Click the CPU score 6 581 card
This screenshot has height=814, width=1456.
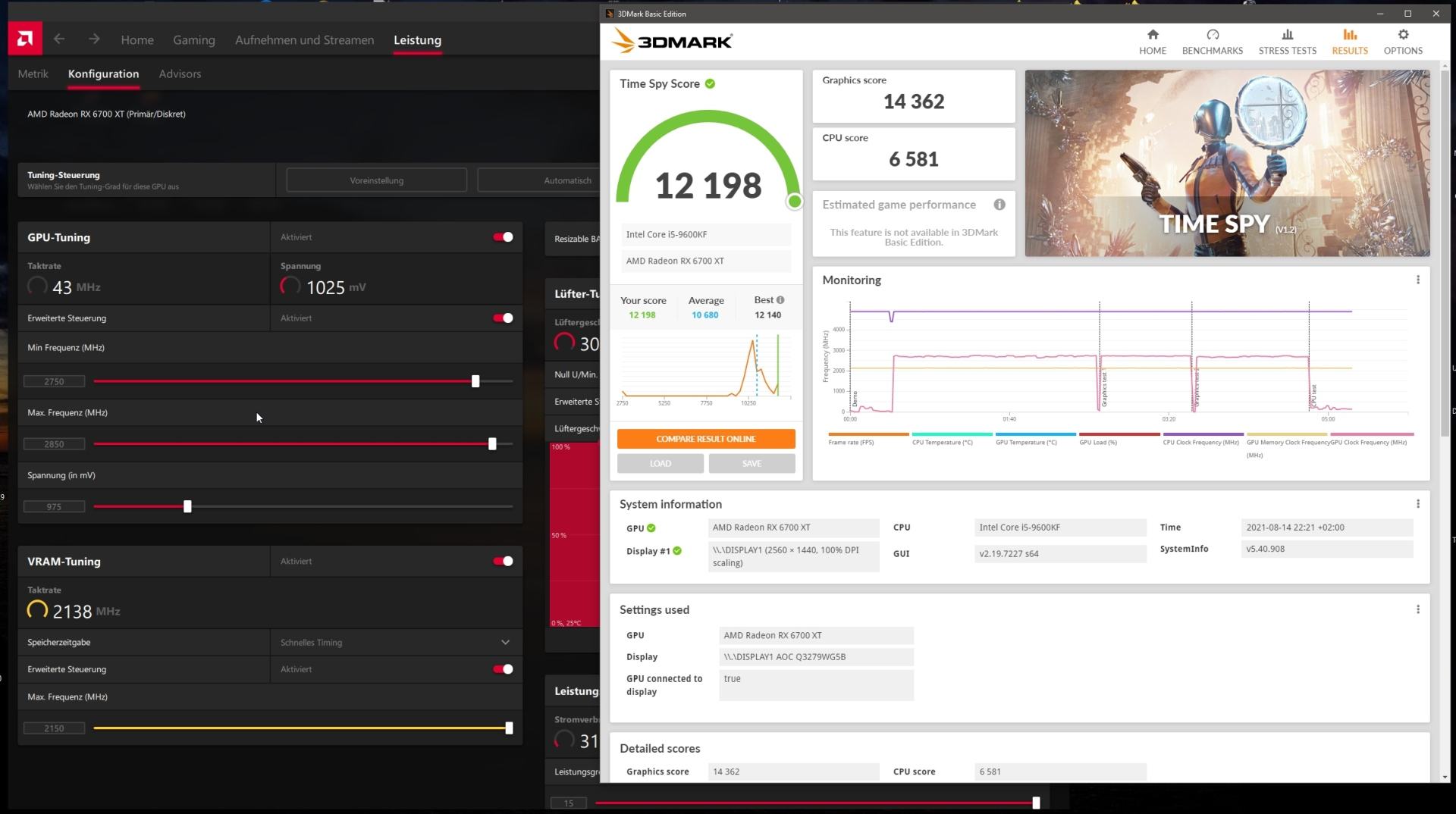tap(914, 154)
